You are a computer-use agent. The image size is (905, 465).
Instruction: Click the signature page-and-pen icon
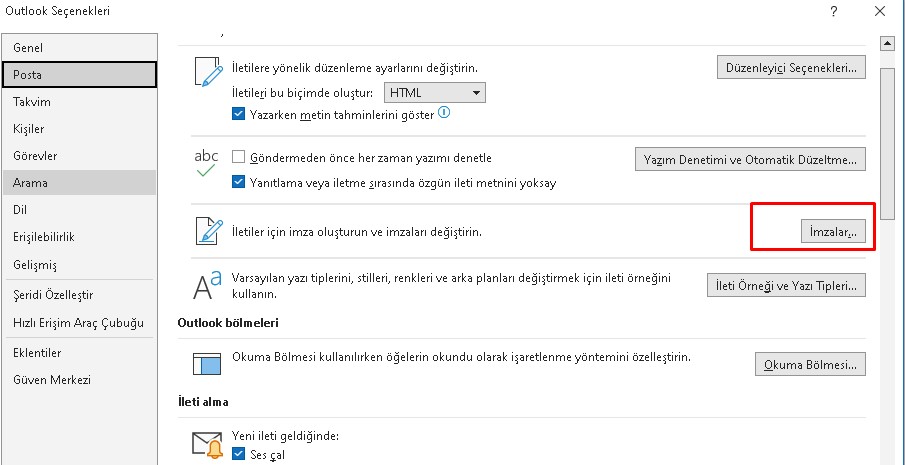[208, 231]
